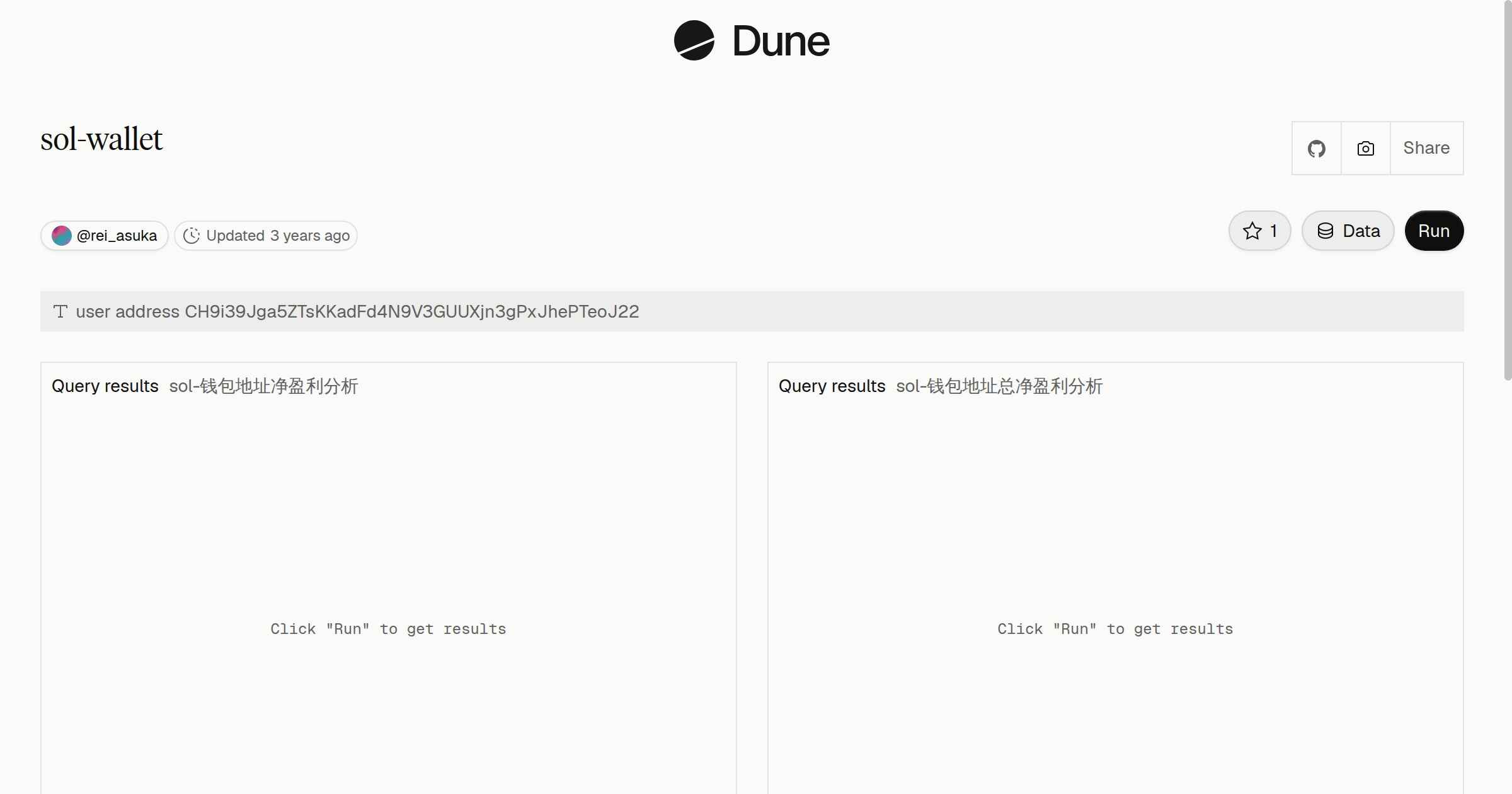1512x794 pixels.
Task: Click the right panel Query results label
Action: (832, 386)
